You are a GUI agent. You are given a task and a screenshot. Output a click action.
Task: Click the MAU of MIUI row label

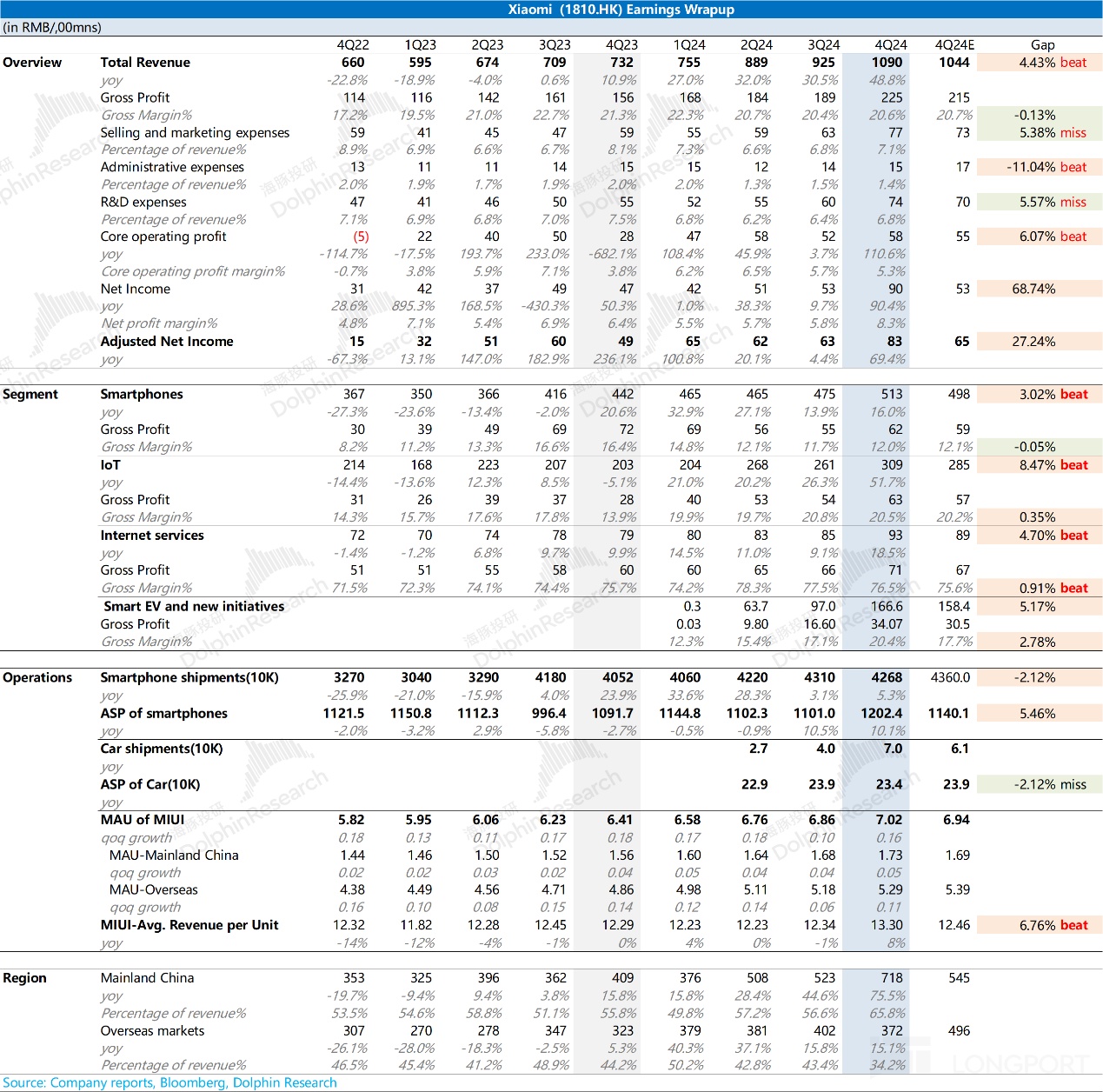(143, 820)
